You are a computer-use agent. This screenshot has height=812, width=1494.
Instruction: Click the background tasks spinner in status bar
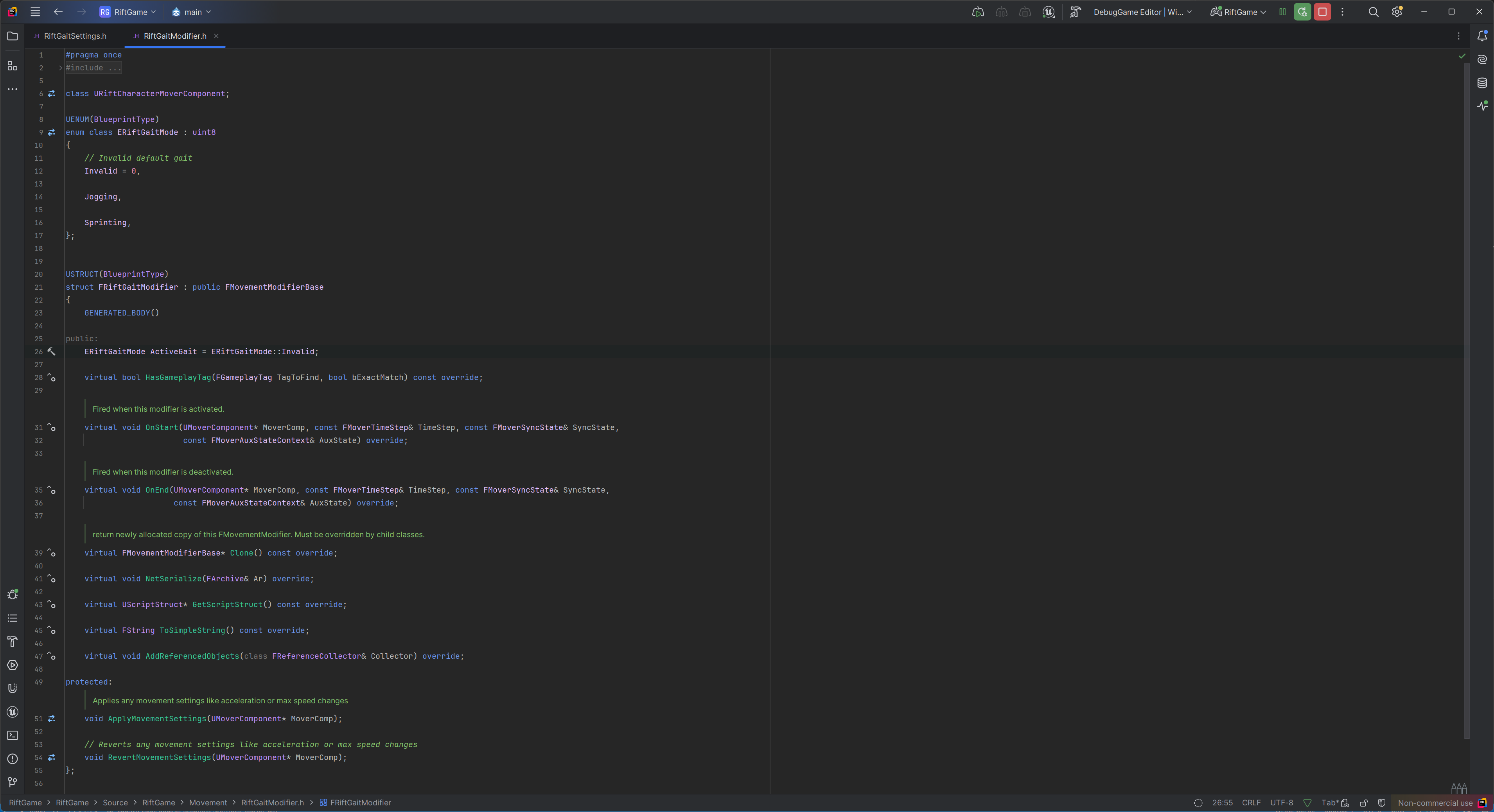[x=1198, y=803]
